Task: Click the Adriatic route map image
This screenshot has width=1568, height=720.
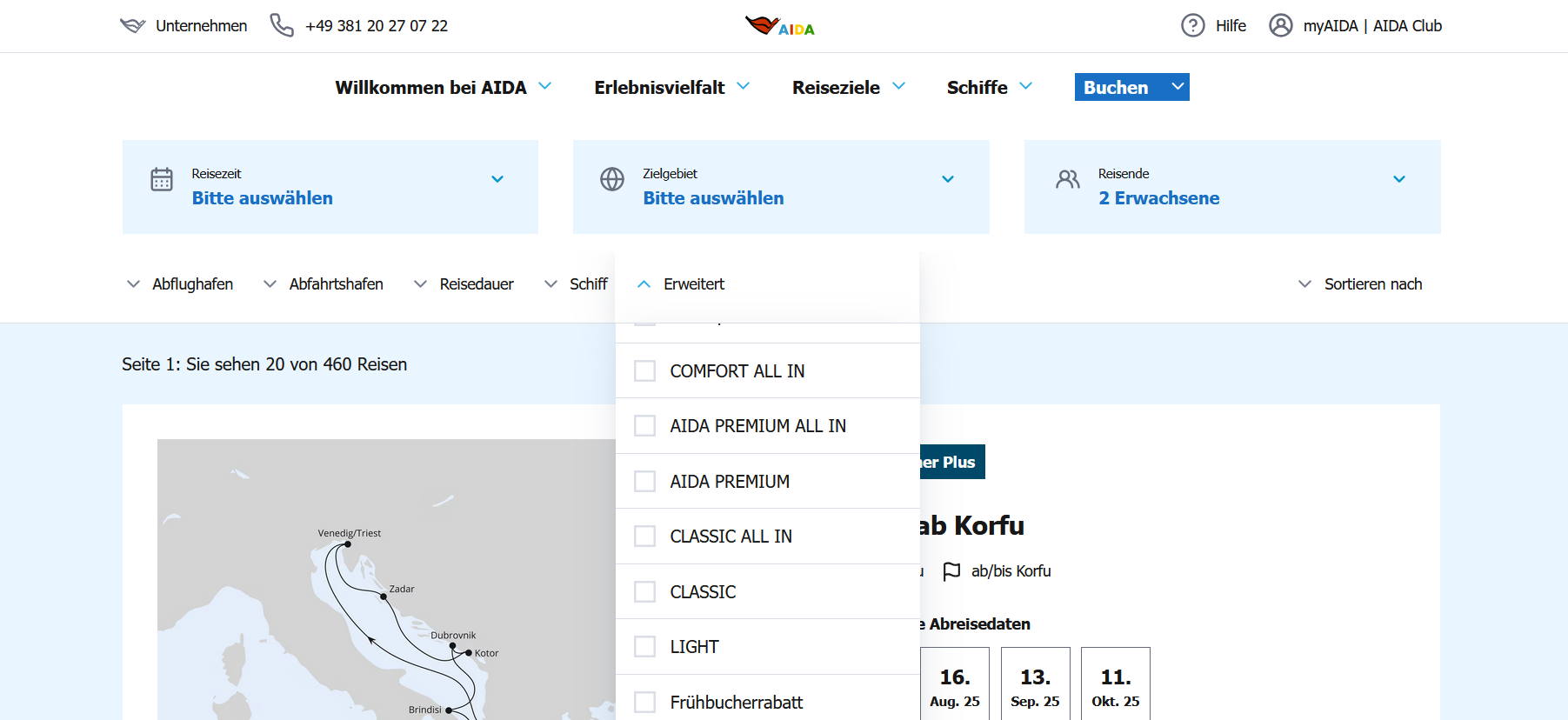Action: pos(386,579)
